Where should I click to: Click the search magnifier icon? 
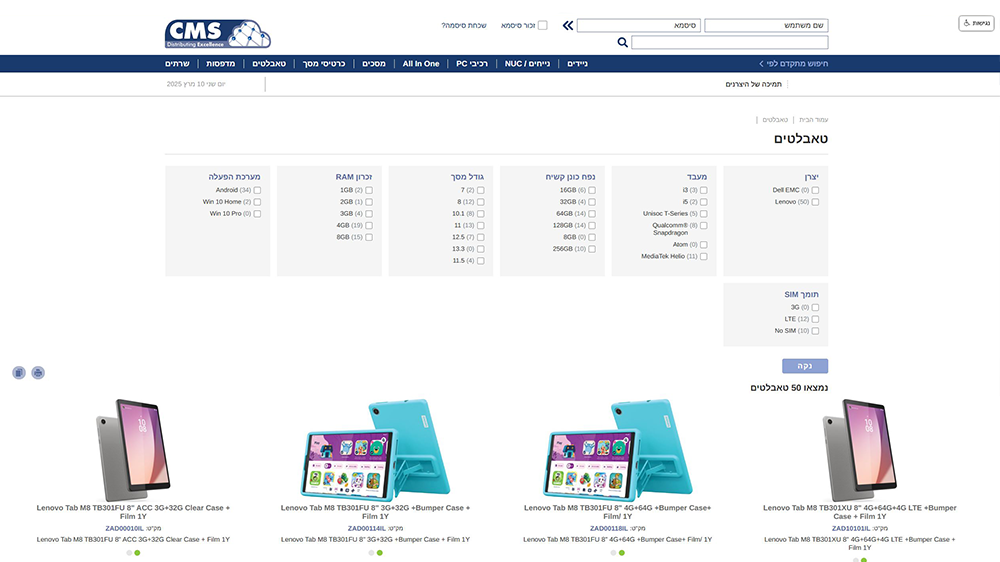tap(622, 43)
